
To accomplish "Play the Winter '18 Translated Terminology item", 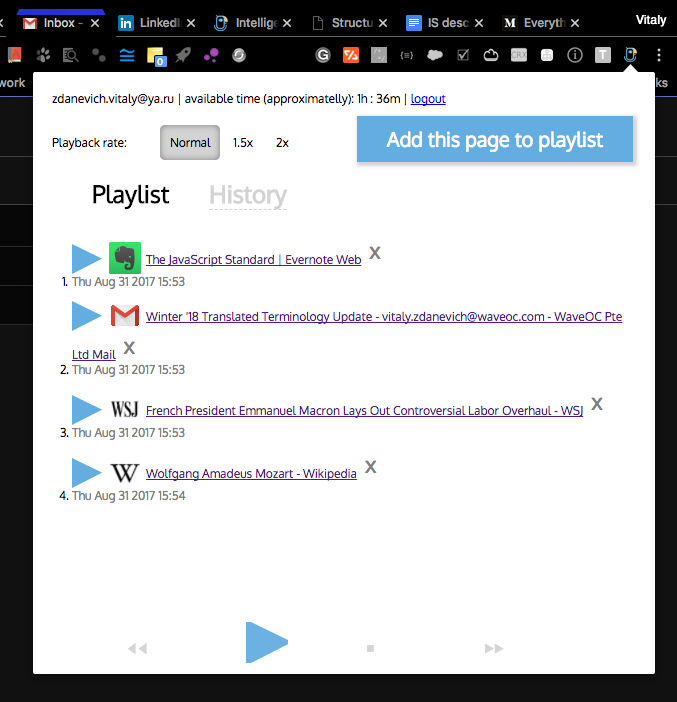I will point(86,316).
